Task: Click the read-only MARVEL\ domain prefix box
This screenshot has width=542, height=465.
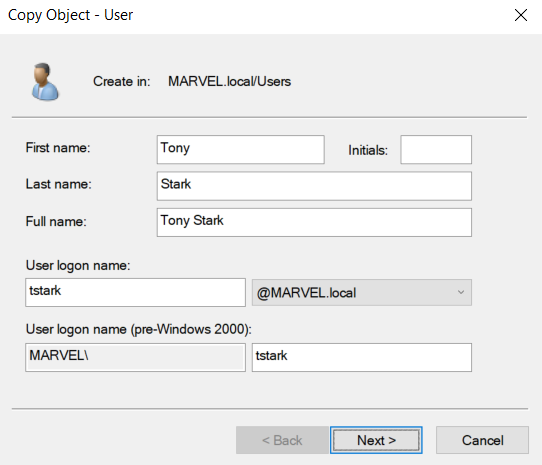Action: tap(136, 357)
